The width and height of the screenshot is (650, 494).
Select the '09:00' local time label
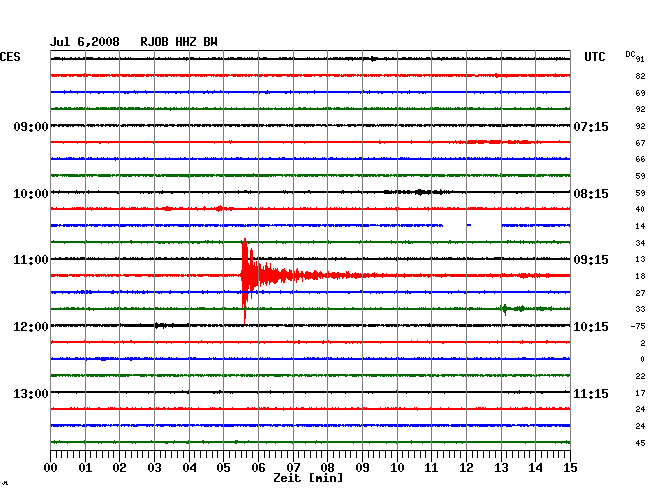[x=31, y=126]
